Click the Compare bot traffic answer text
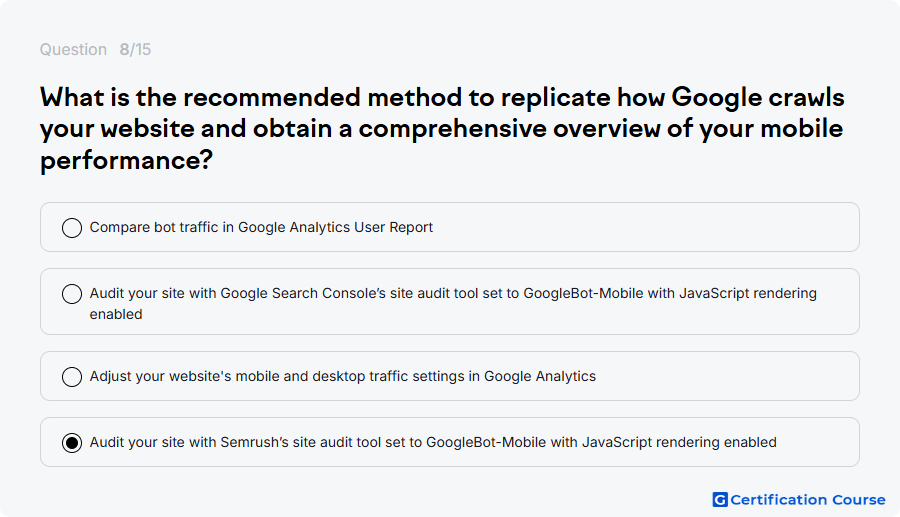Viewport: 900px width, 517px height. click(x=261, y=227)
